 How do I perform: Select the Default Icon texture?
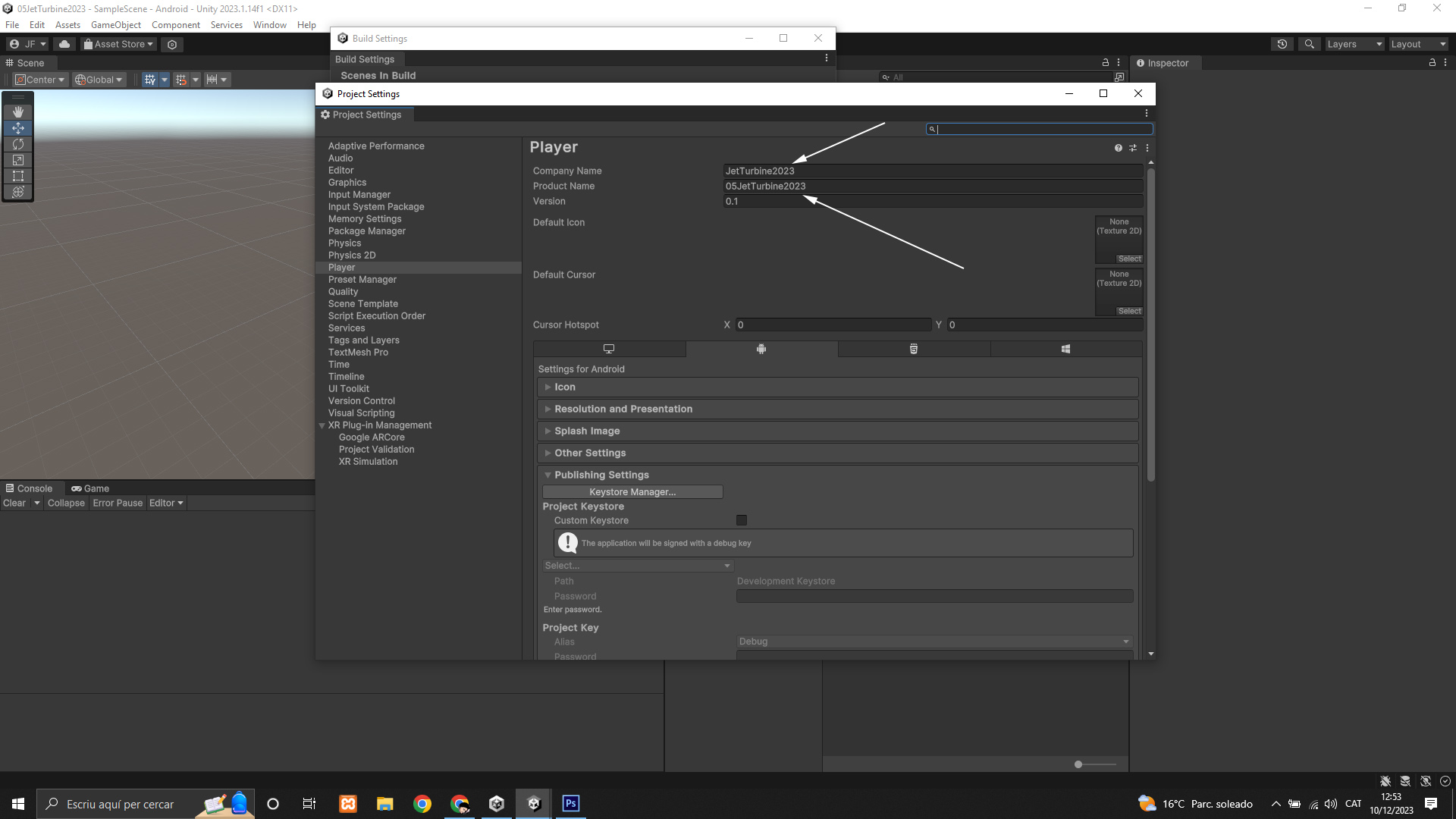[1128, 259]
